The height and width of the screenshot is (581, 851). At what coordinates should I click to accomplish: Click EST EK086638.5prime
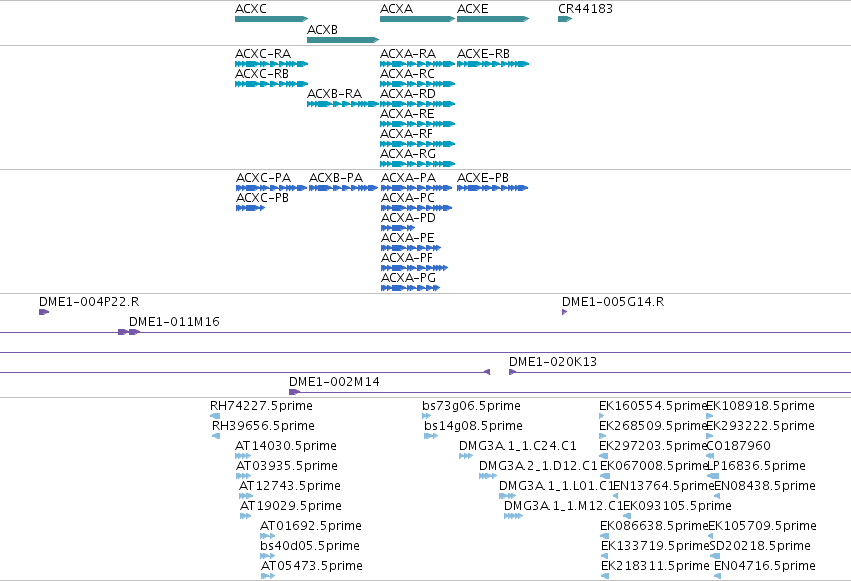[604, 537]
